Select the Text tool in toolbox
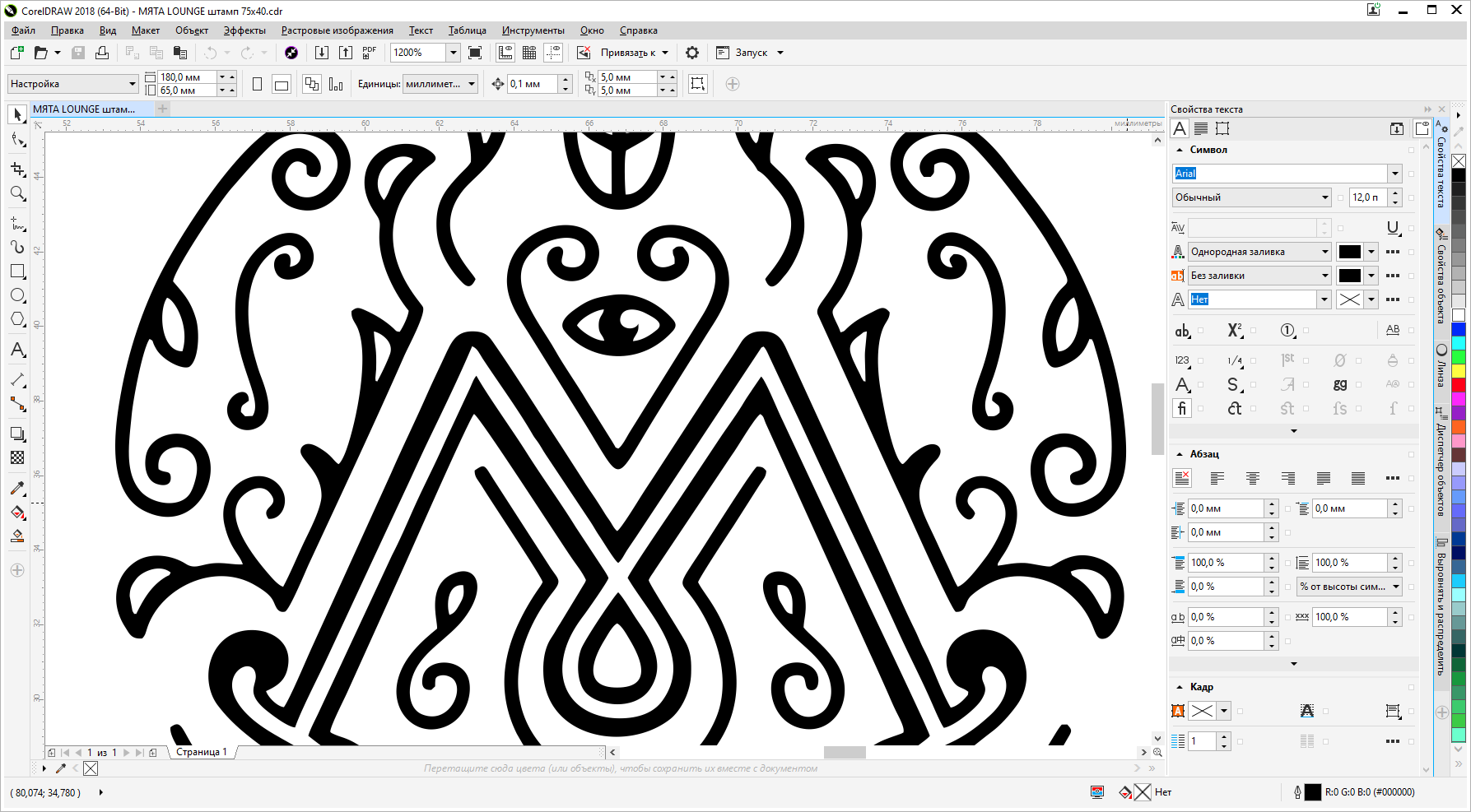This screenshot has height=812, width=1471. 17,350
